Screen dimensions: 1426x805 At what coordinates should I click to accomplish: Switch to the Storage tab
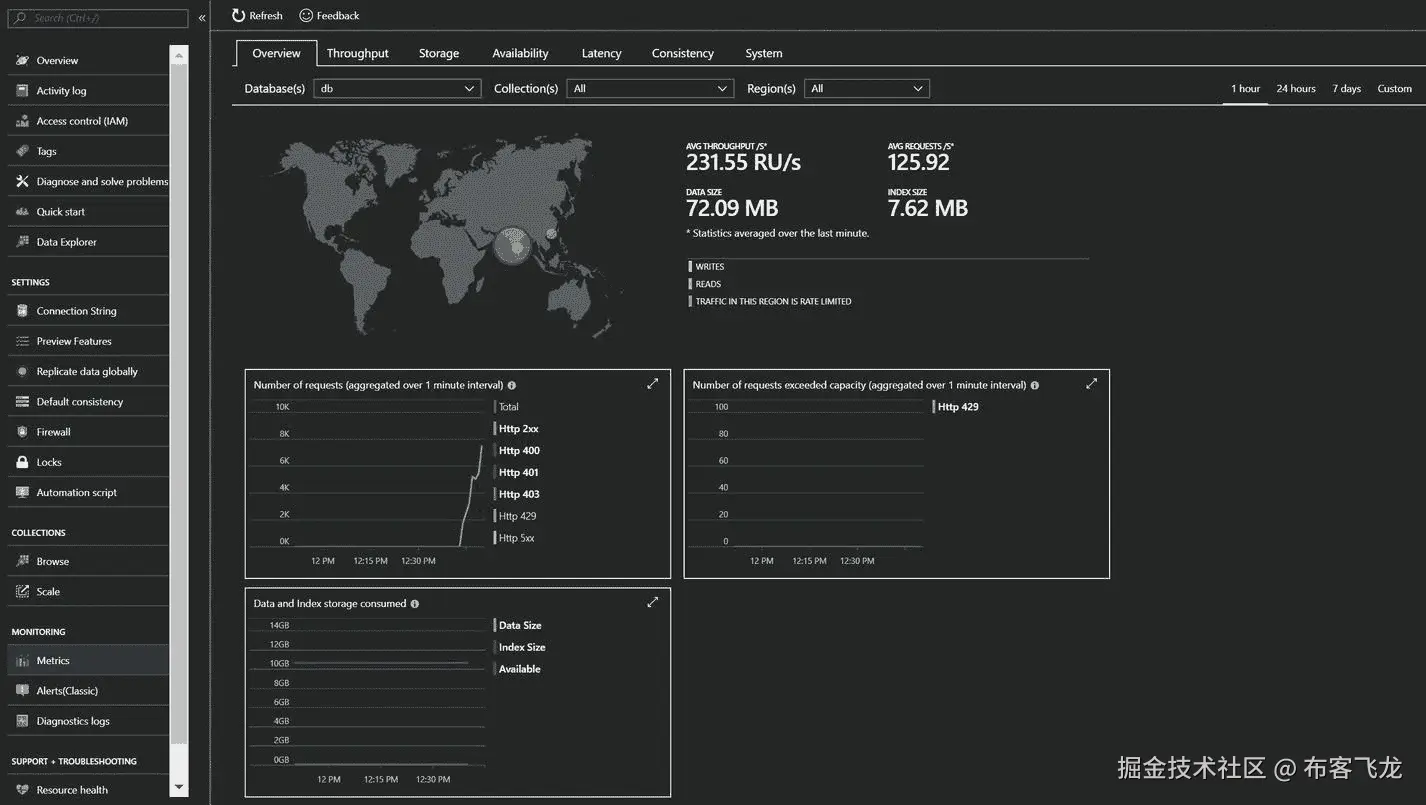tap(439, 53)
